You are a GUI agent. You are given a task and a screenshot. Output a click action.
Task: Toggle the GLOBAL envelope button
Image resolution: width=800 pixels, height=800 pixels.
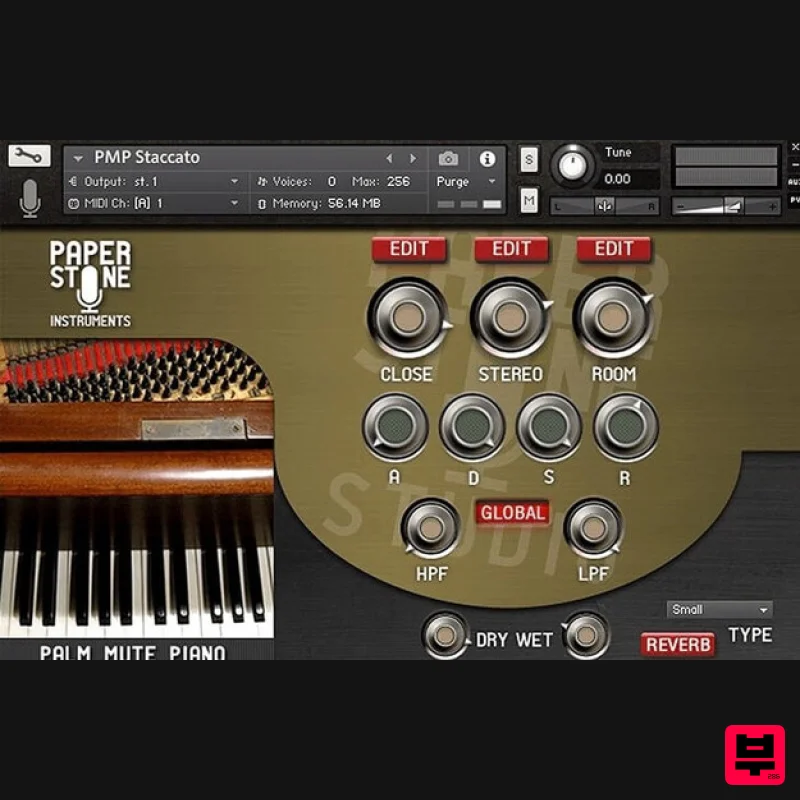[515, 513]
